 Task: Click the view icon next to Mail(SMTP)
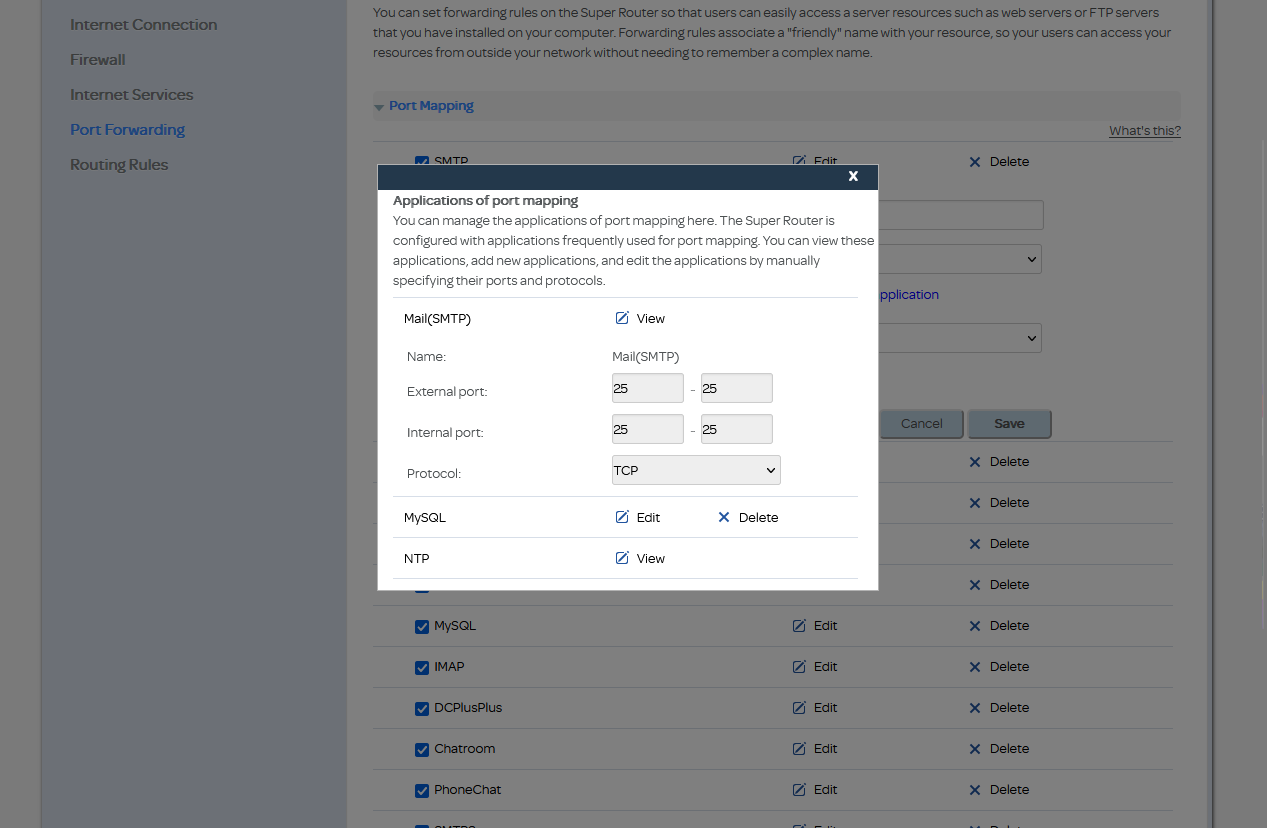coord(622,318)
